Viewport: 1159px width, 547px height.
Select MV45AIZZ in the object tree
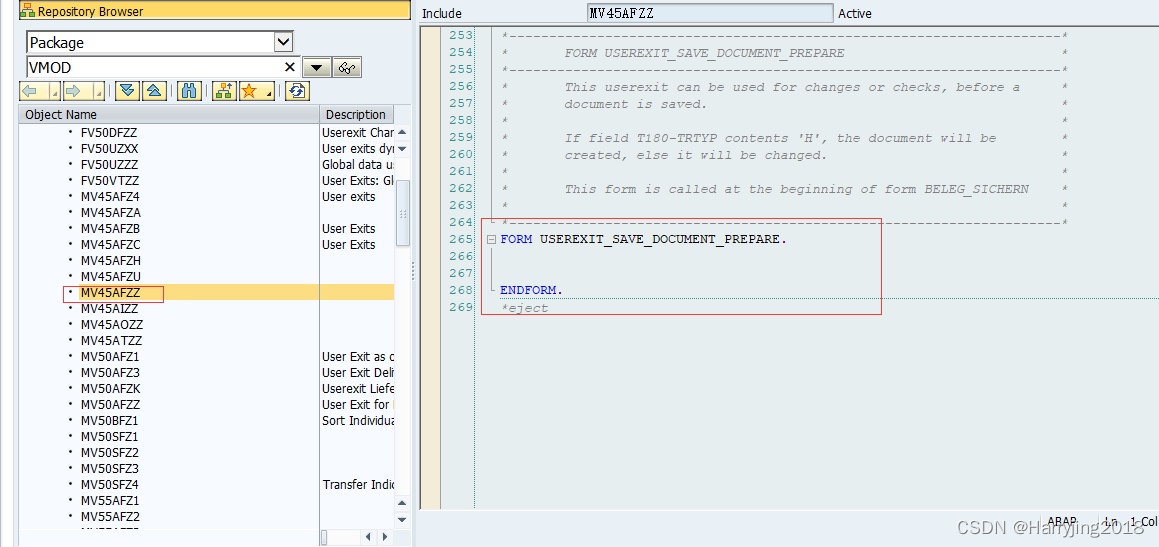pos(109,308)
